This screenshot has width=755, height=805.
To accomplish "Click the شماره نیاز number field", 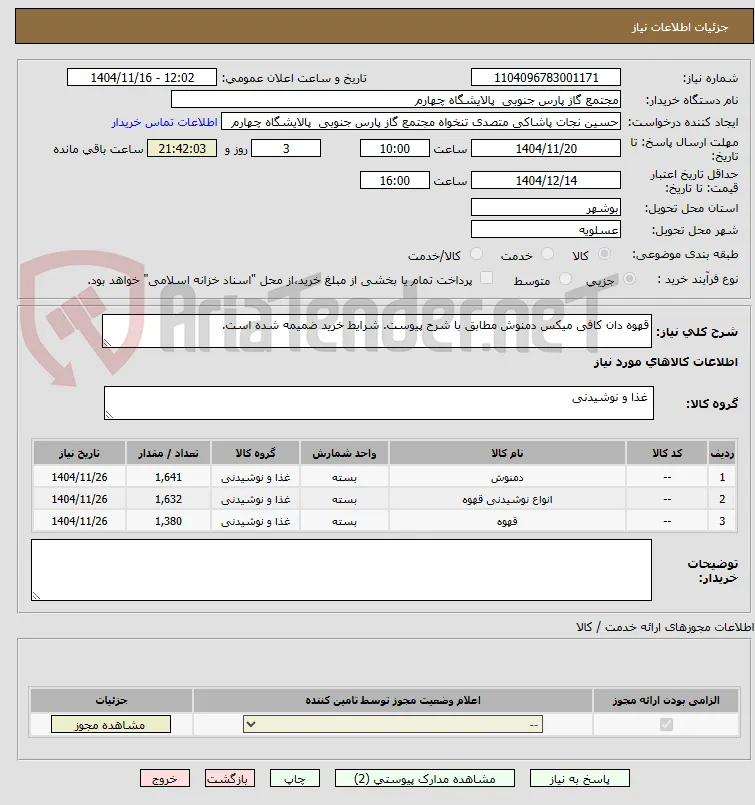I will 546,78.
